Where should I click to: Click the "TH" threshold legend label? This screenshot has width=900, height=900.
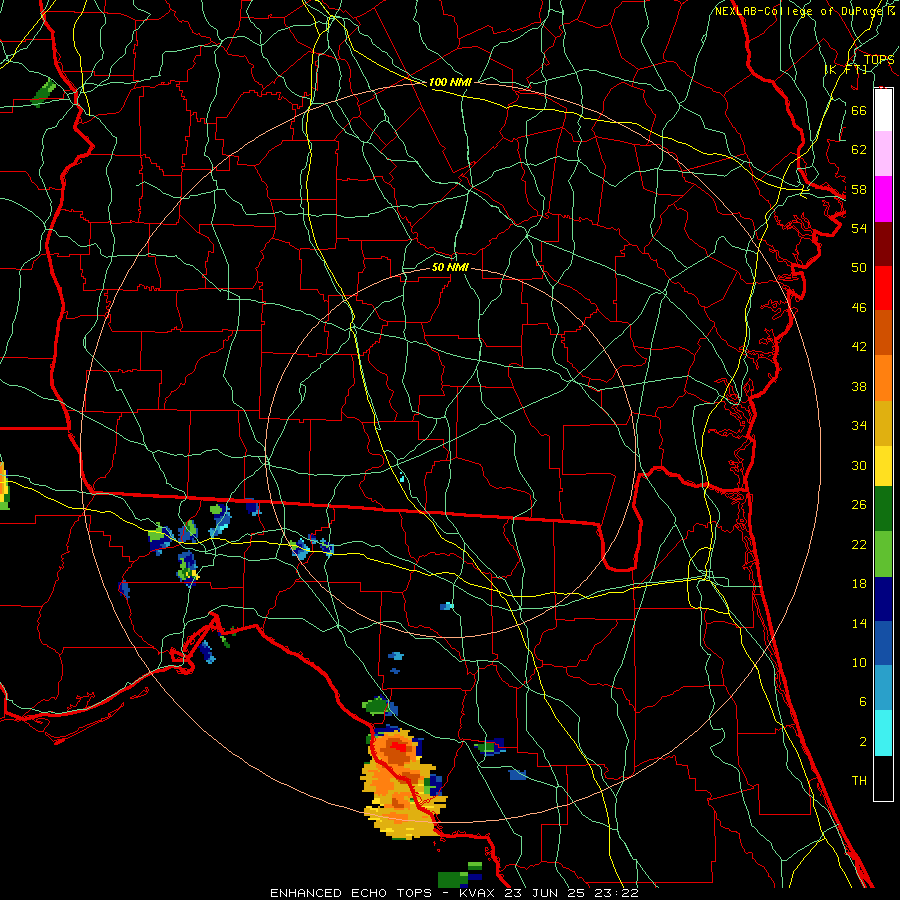859,781
